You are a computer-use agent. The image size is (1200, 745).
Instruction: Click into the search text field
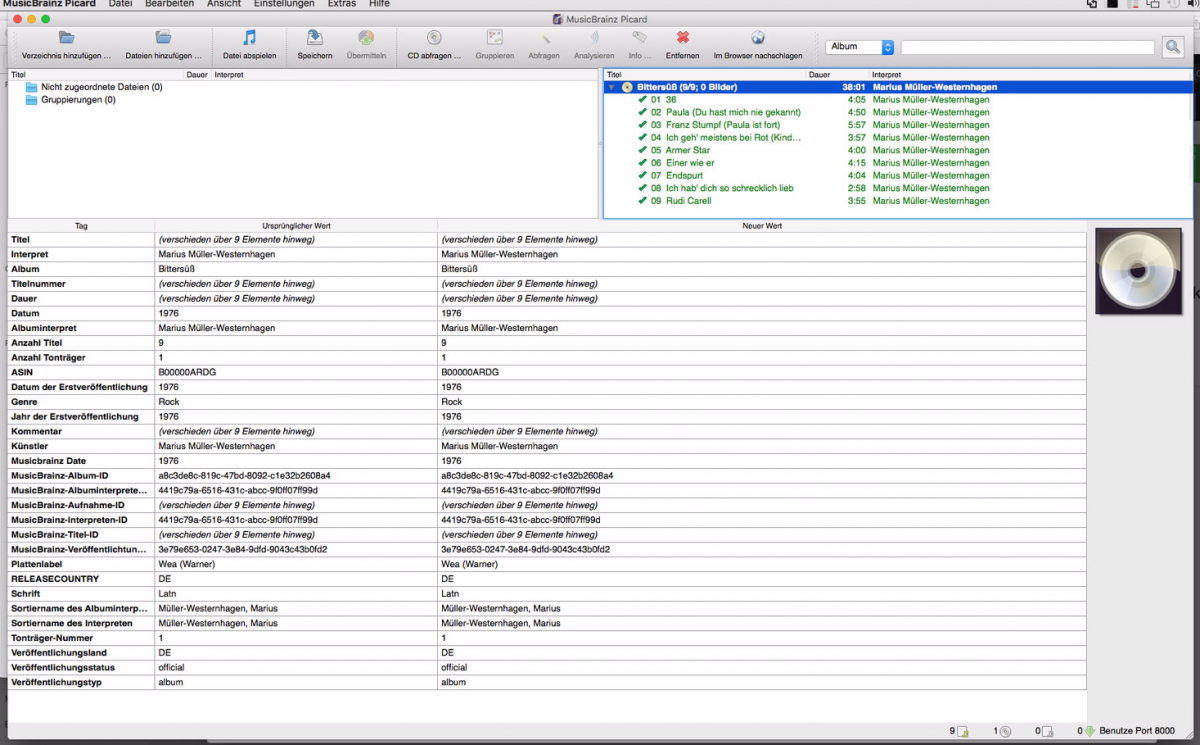pyautogui.click(x=1027, y=47)
